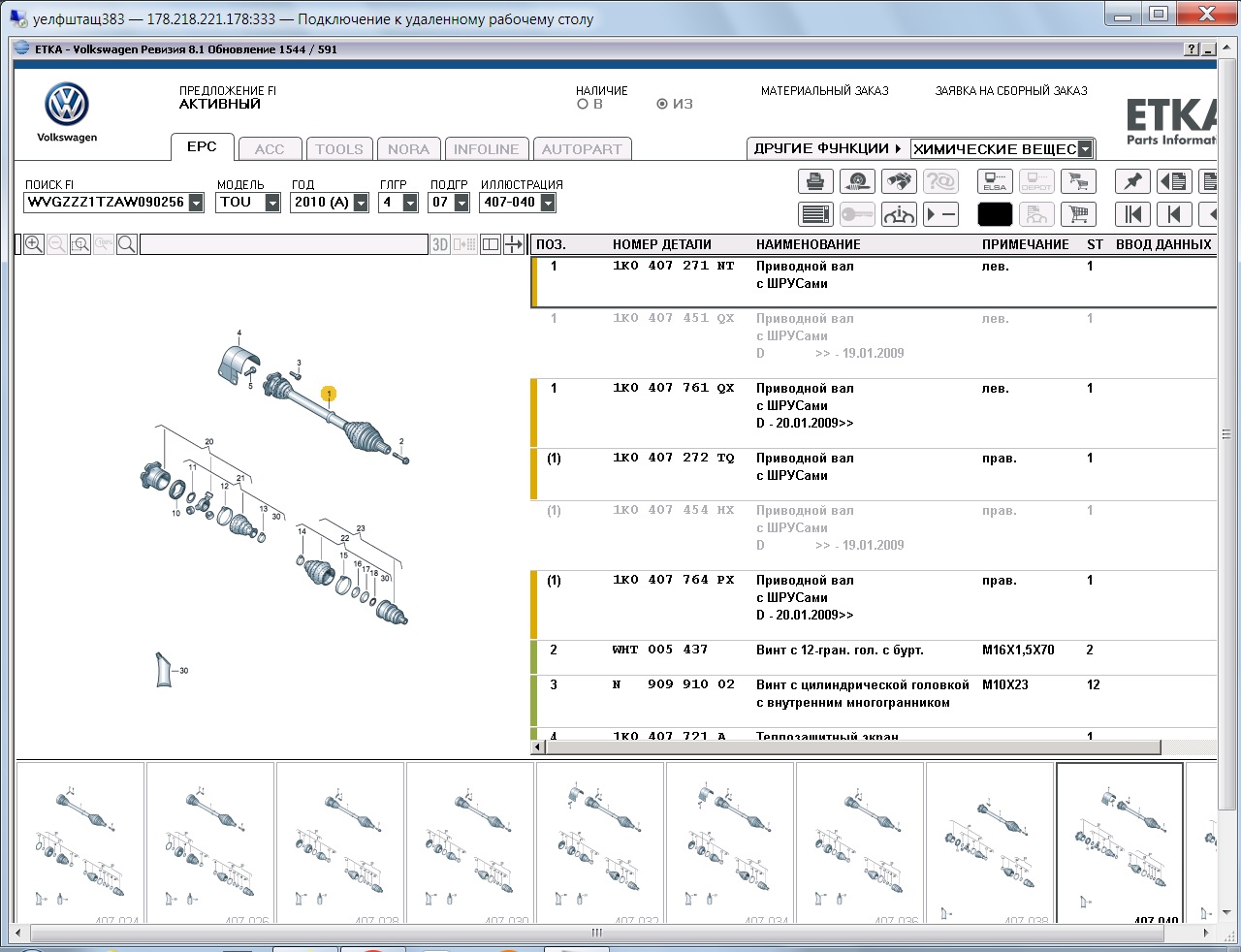This screenshot has height=952, width=1241.
Task: Click the binoculars search icon
Action: pyautogui.click(x=899, y=181)
